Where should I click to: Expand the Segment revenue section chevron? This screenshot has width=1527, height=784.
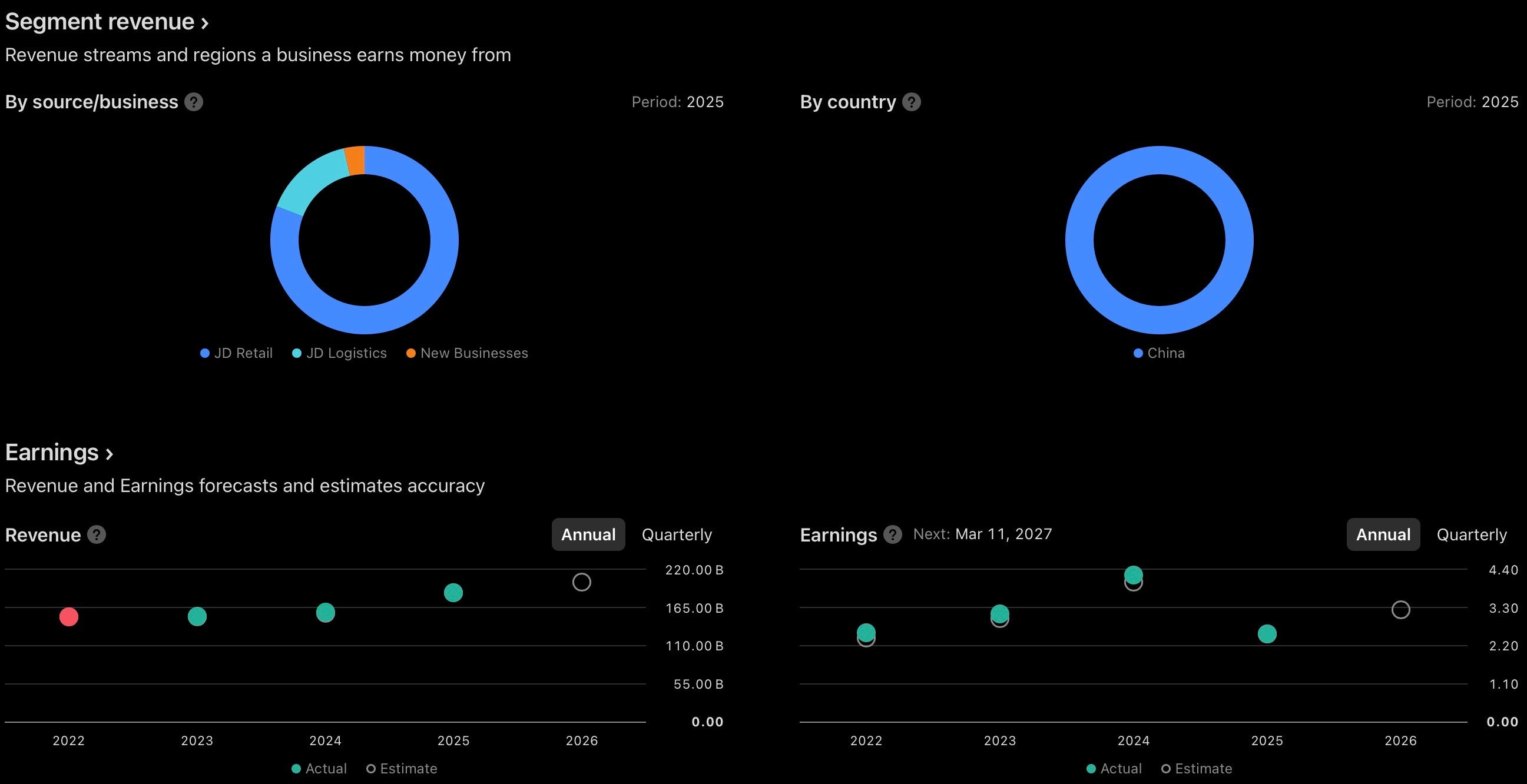point(204,23)
